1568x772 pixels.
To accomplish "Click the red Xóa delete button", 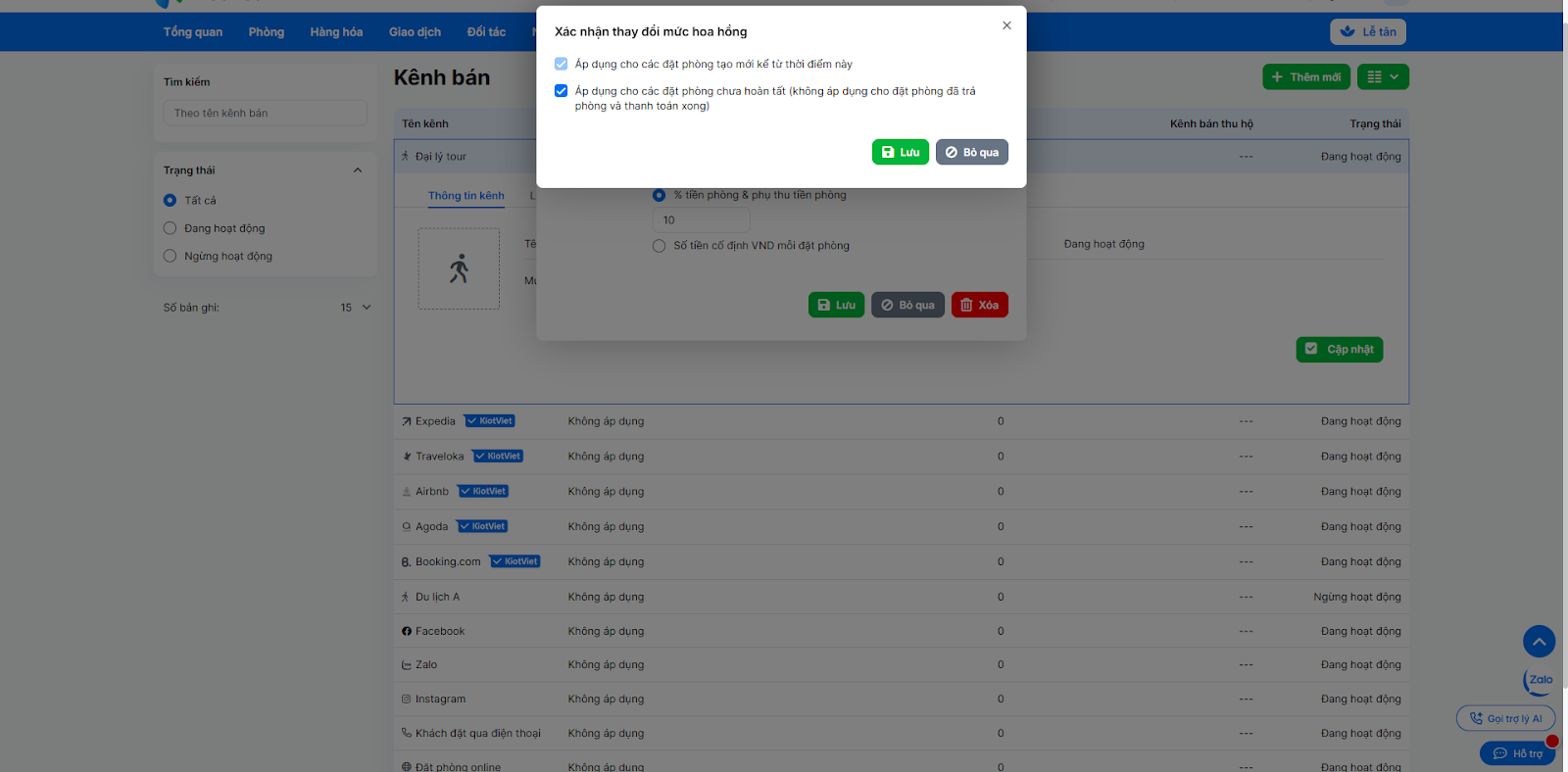I will click(979, 305).
